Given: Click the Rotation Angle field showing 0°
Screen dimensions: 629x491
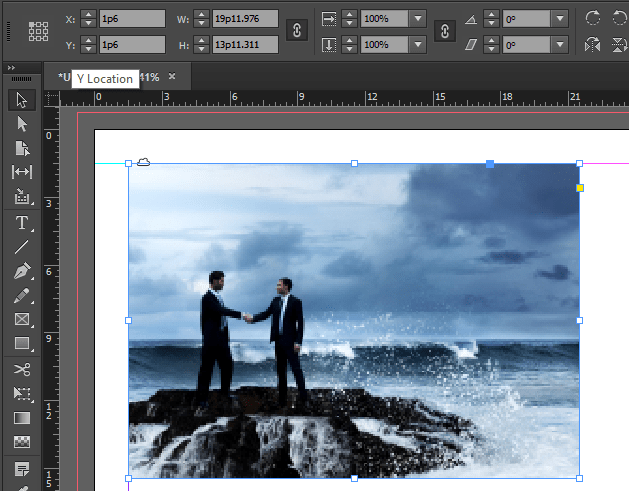Looking at the screenshot, I should coord(526,18).
